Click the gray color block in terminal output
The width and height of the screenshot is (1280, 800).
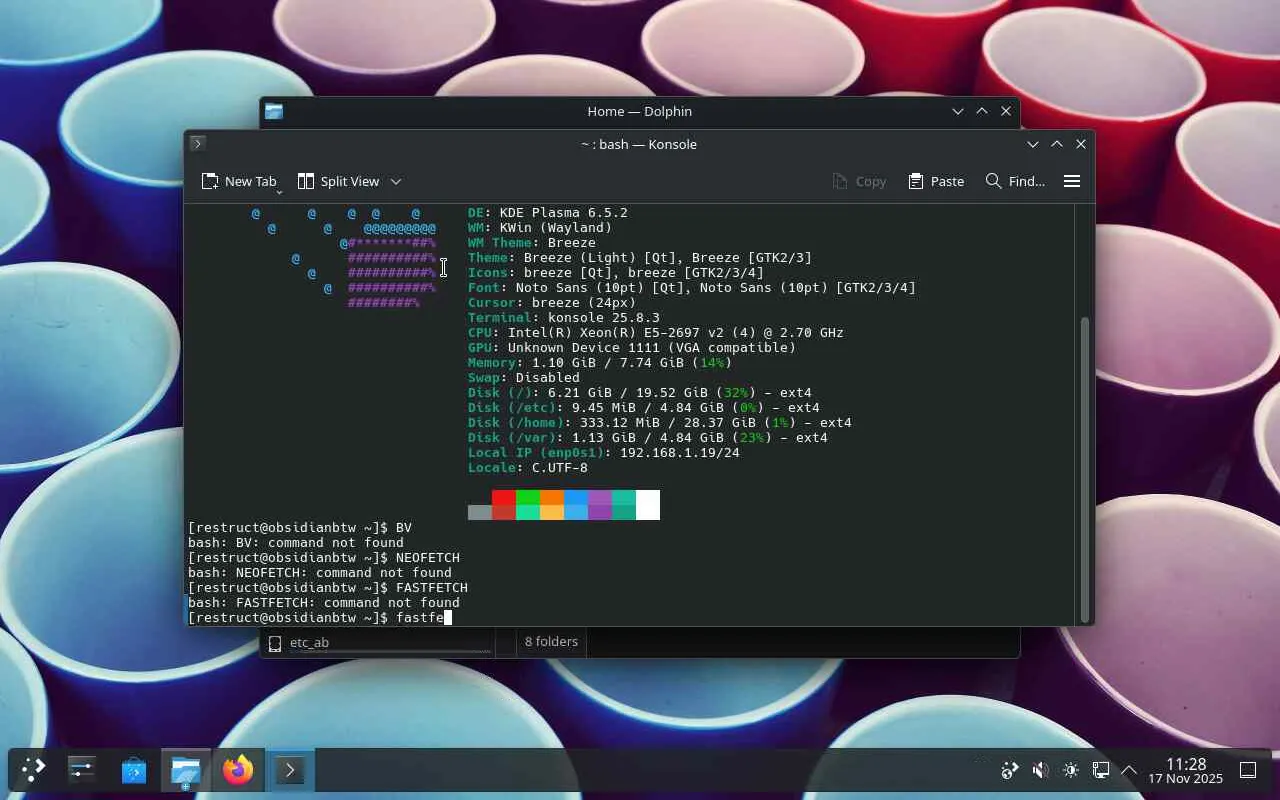point(480,512)
